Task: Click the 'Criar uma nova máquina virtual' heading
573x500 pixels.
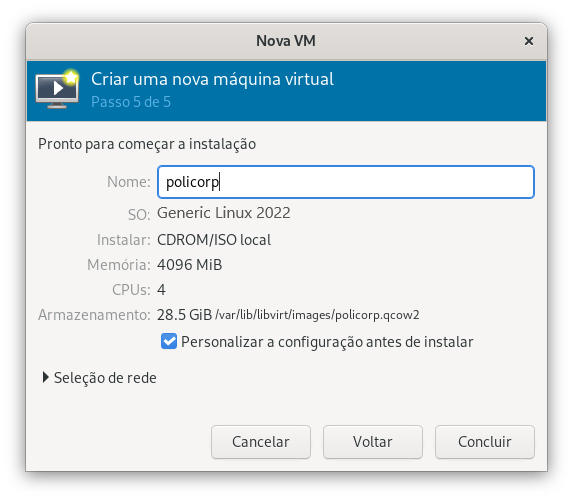Action: tap(212, 79)
